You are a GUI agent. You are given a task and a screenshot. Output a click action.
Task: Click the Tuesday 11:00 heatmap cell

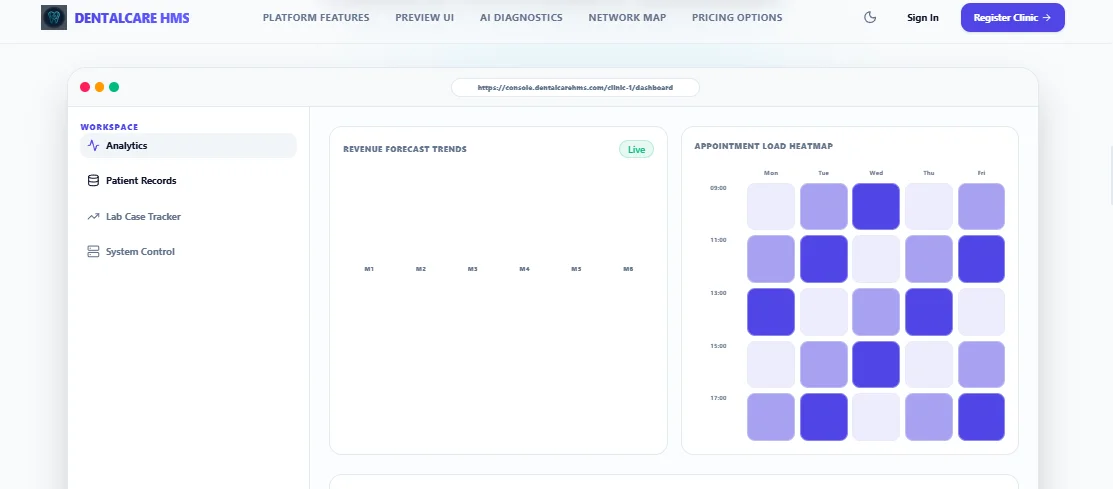pyautogui.click(x=823, y=259)
